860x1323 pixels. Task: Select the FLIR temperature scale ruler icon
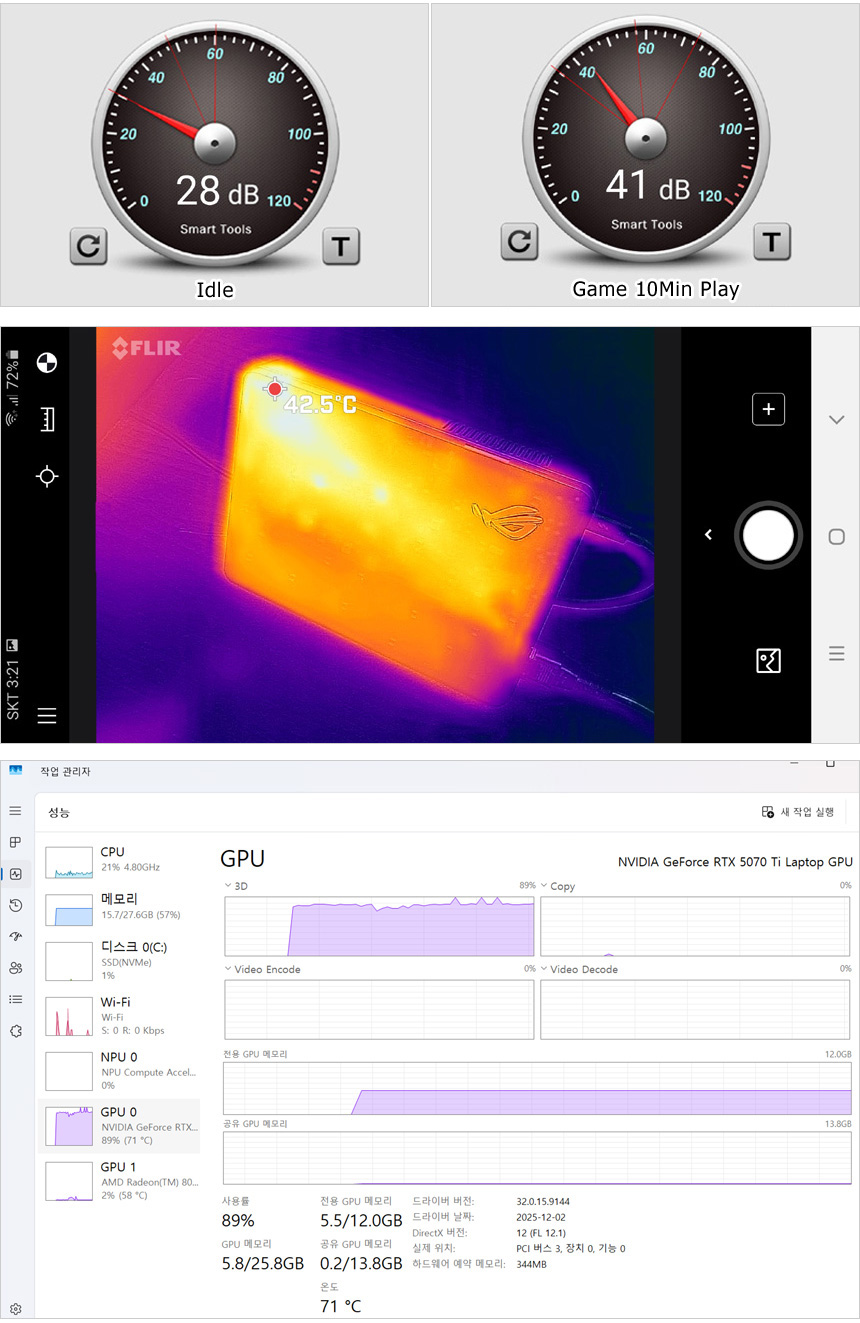click(46, 419)
